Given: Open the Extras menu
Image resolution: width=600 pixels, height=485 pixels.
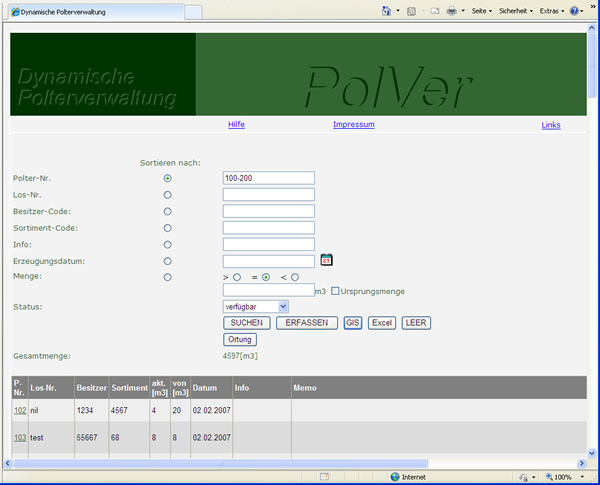Looking at the screenshot, I should point(552,11).
